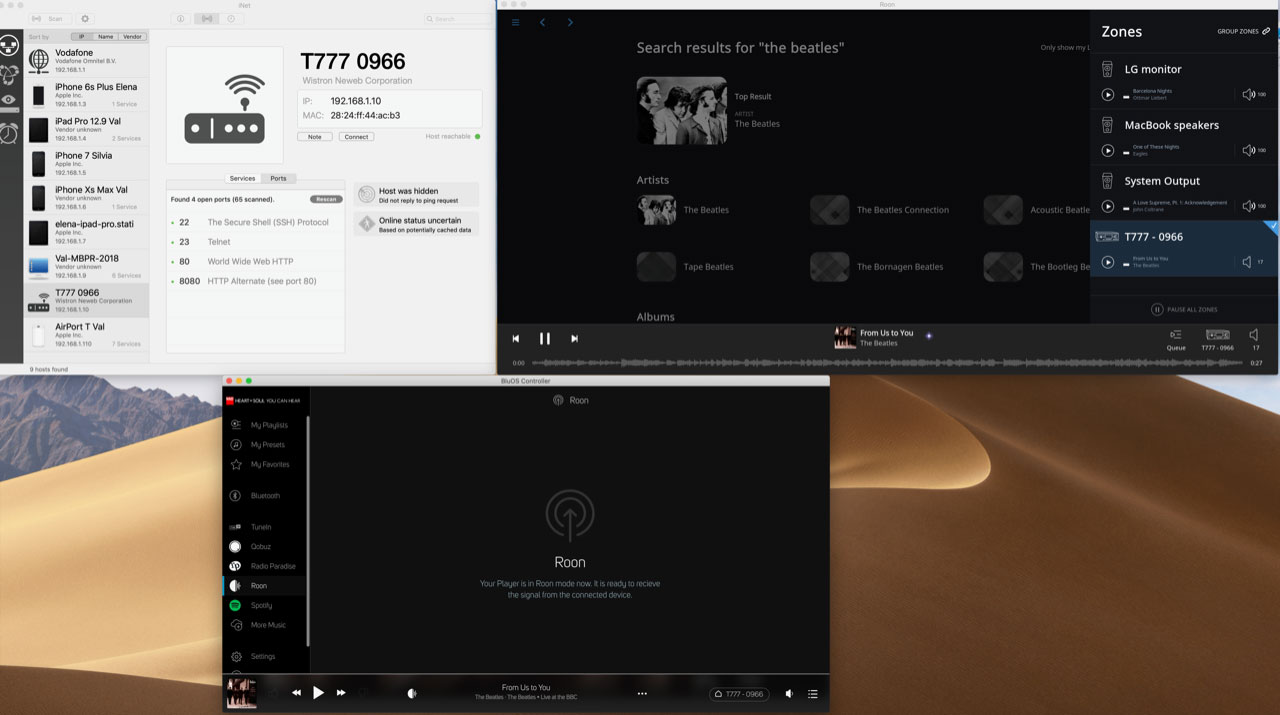Open BluOS player selector T777 - 0966
Screen dimensions: 1280x715
pyautogui.click(x=740, y=694)
